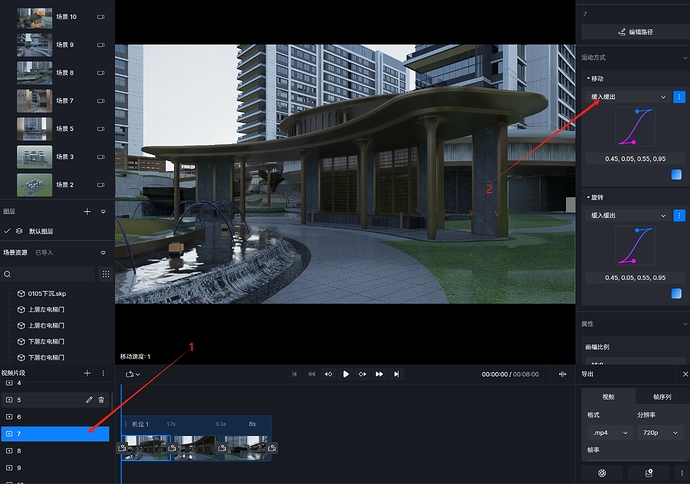Switch to the 场景资源 tab

[15, 253]
